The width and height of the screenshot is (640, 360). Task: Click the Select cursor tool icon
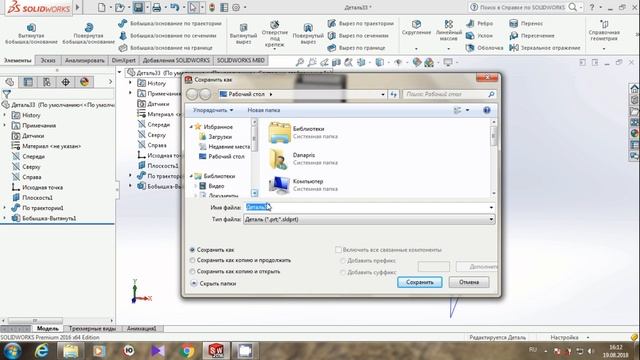point(193,7)
